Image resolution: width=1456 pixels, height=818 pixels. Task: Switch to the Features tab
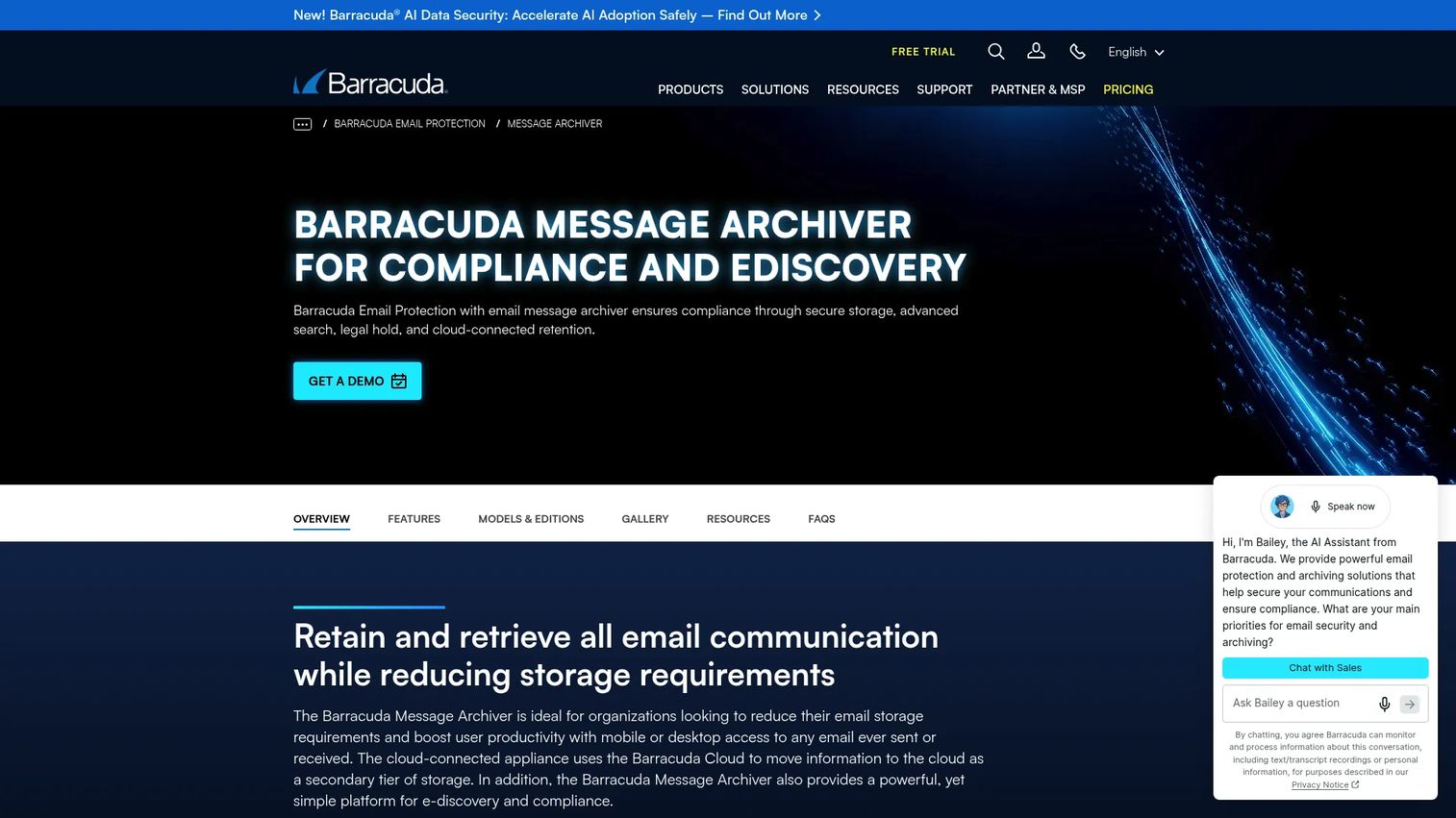pos(414,519)
